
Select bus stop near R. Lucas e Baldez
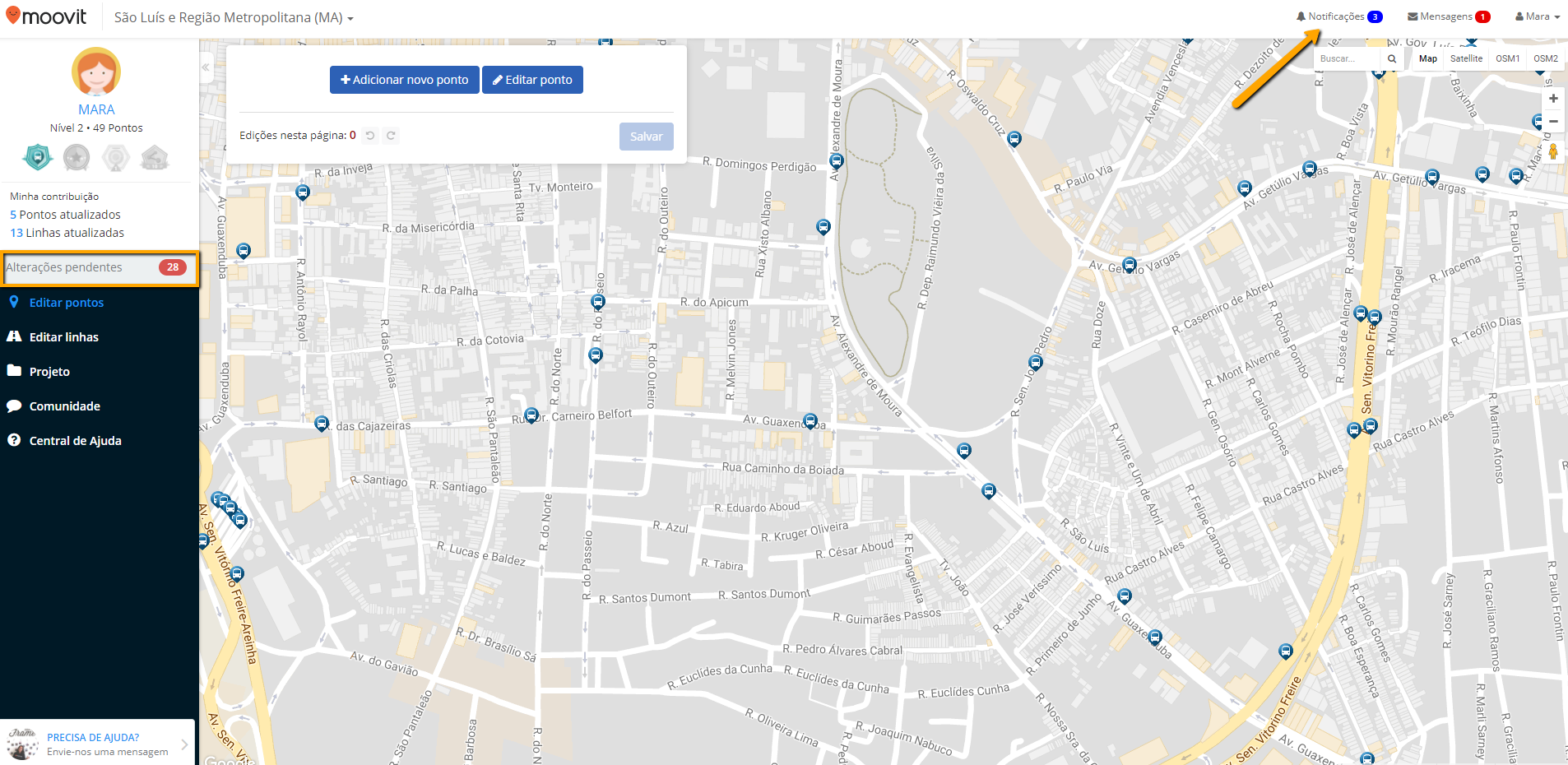[237, 573]
